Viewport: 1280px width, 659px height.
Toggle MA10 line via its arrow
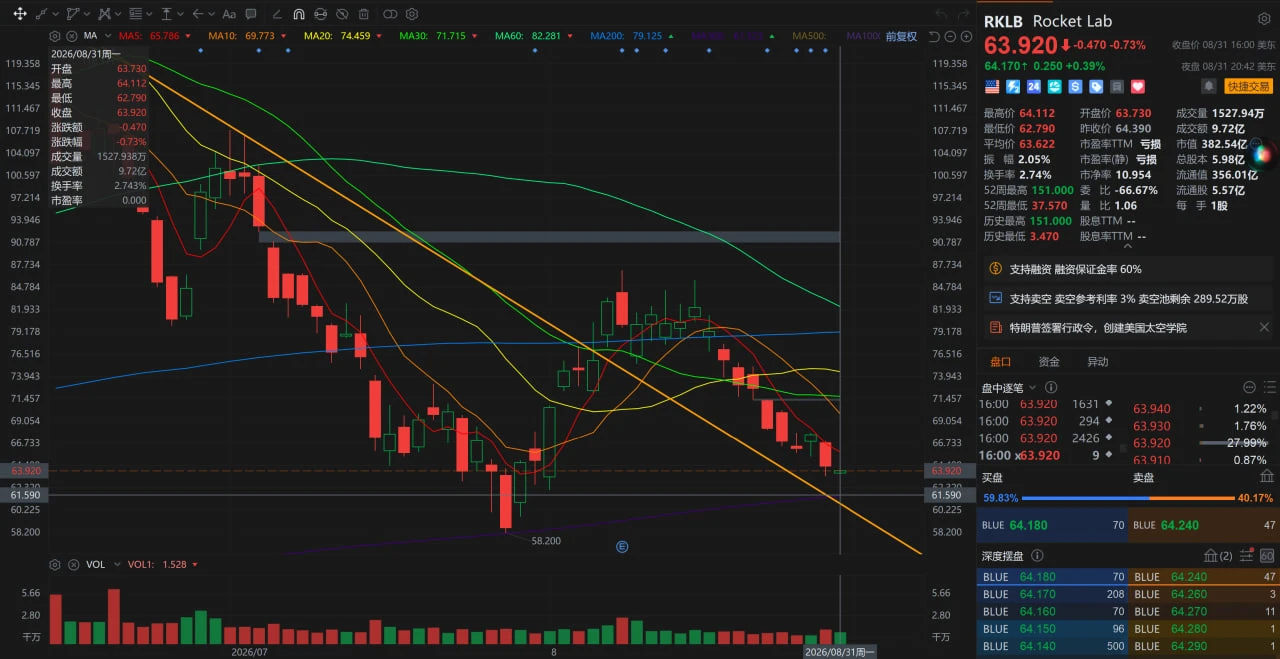[283, 36]
